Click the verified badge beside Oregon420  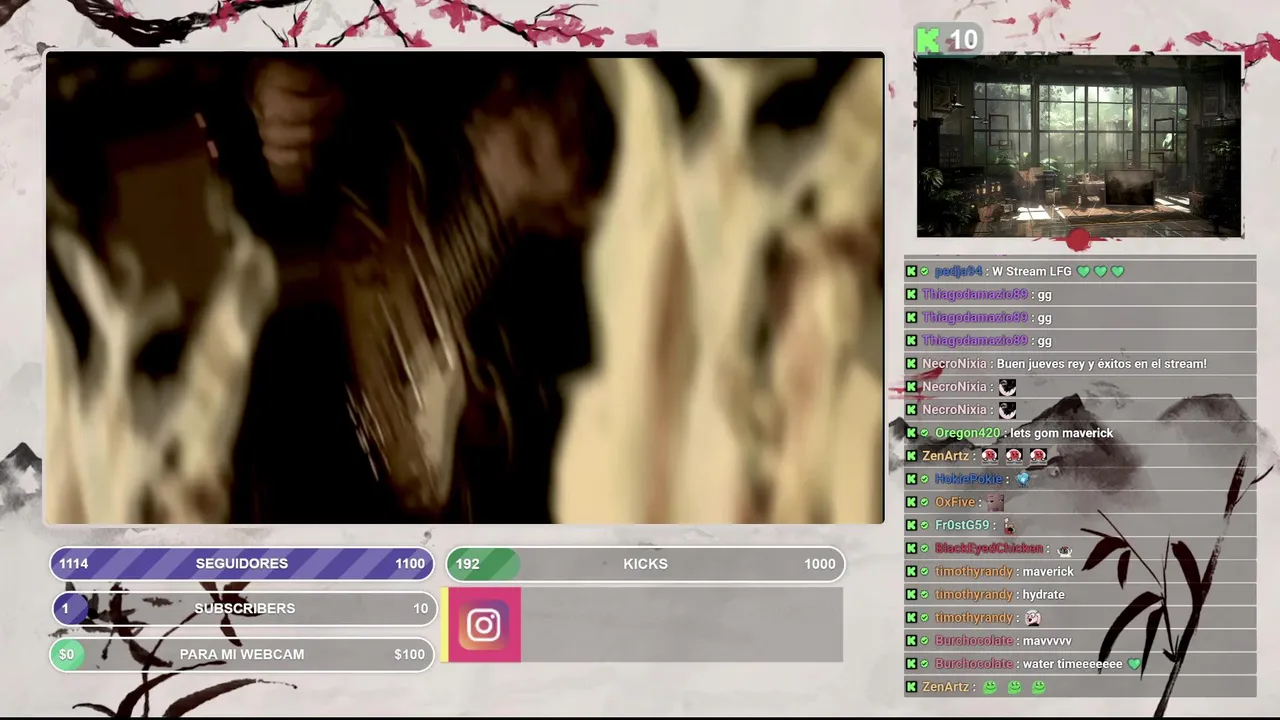[x=925, y=433]
